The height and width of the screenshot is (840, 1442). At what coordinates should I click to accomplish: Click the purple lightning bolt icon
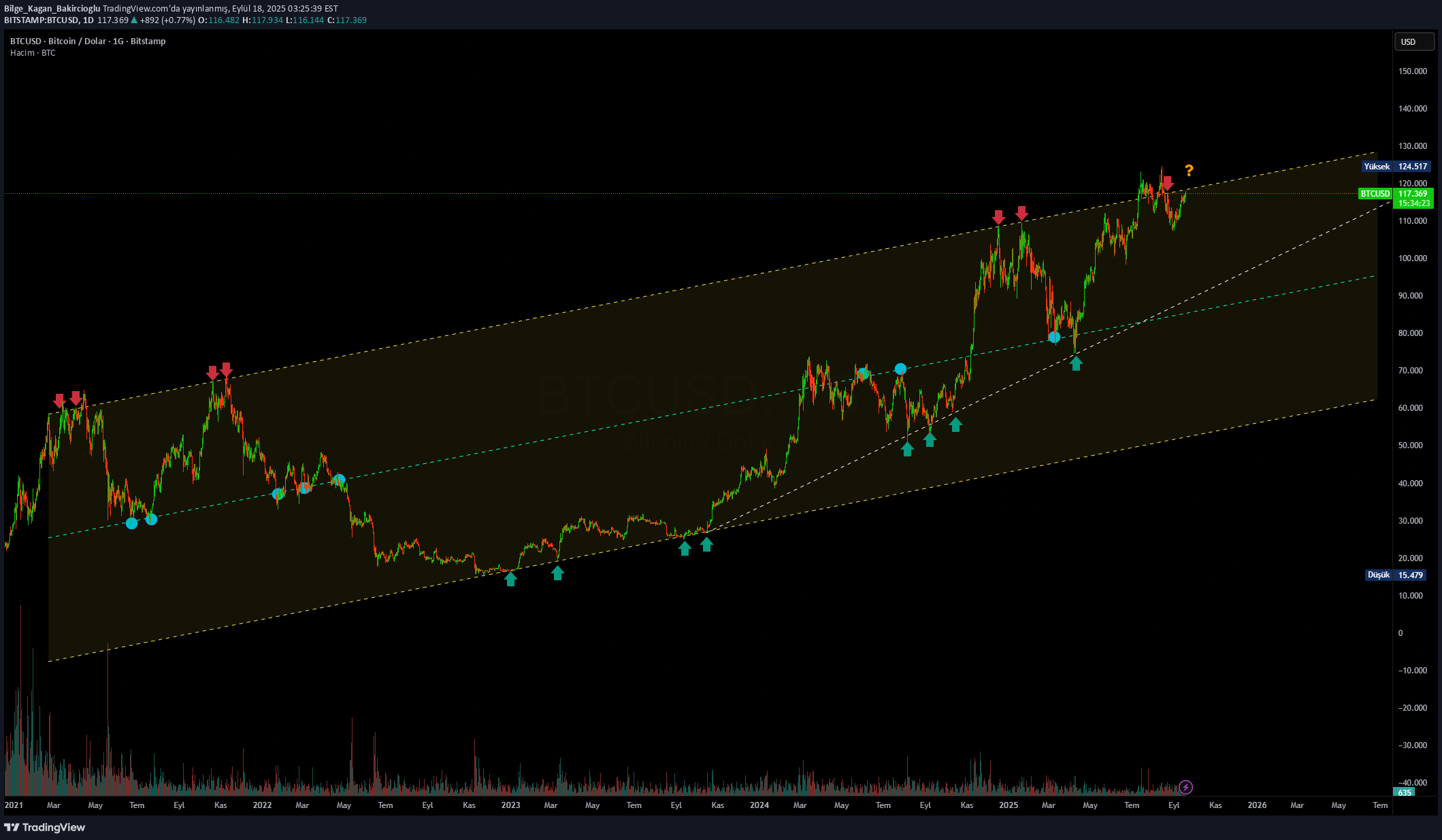pos(1185,787)
